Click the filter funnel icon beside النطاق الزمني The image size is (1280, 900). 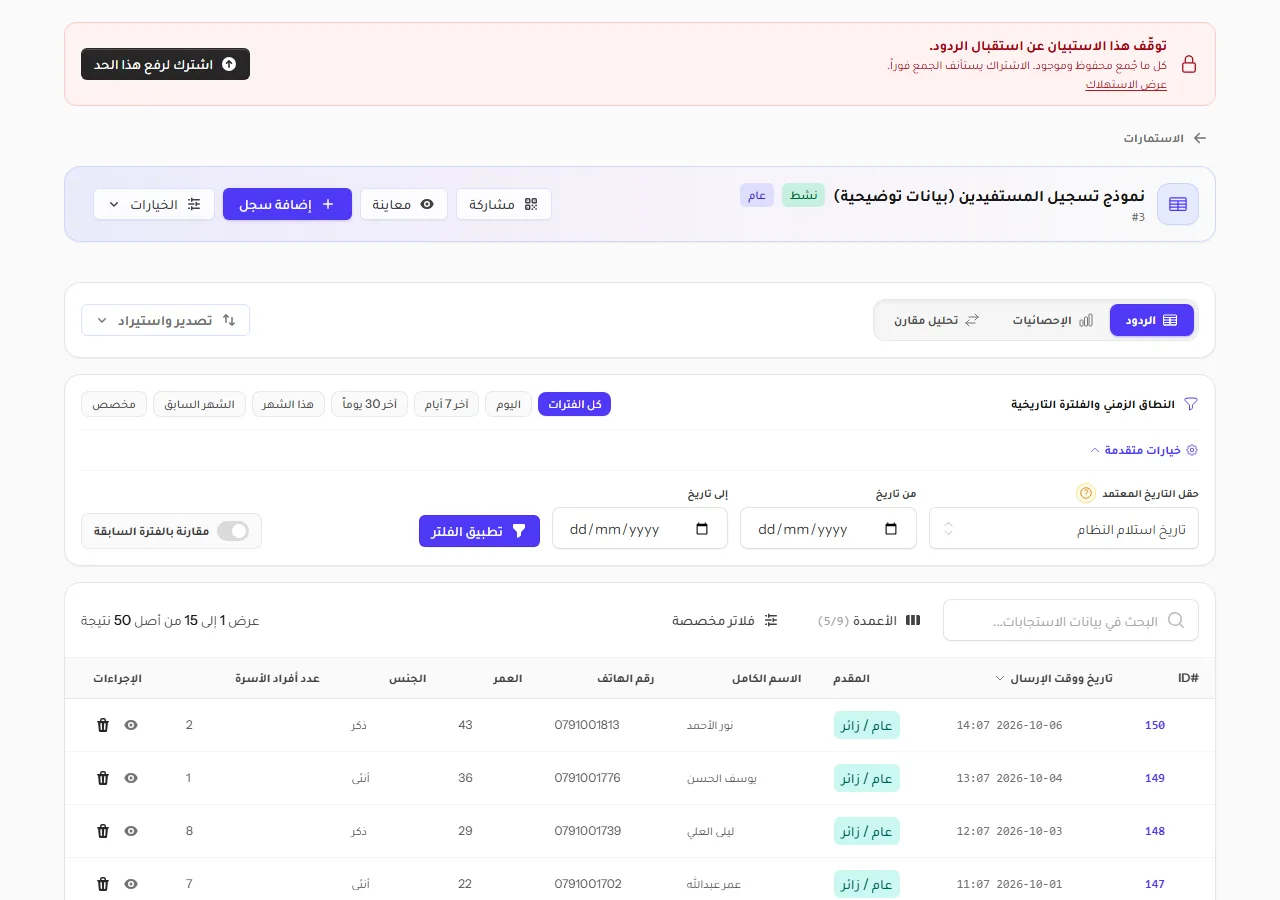1191,404
